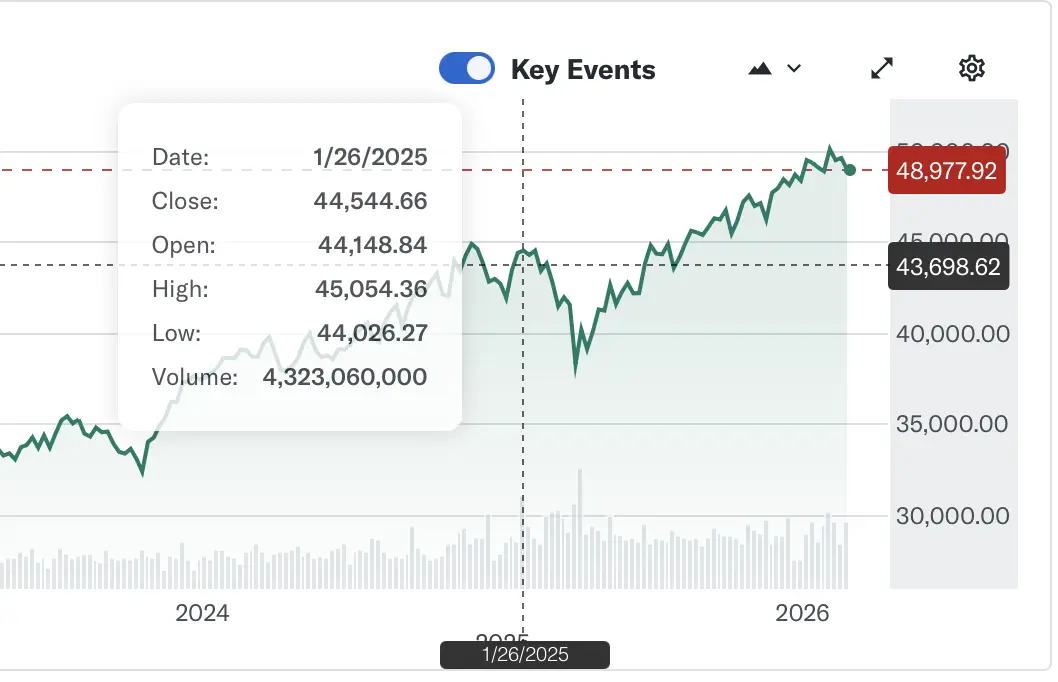
Task: Click the red 48,977.92 price label
Action: (946, 170)
